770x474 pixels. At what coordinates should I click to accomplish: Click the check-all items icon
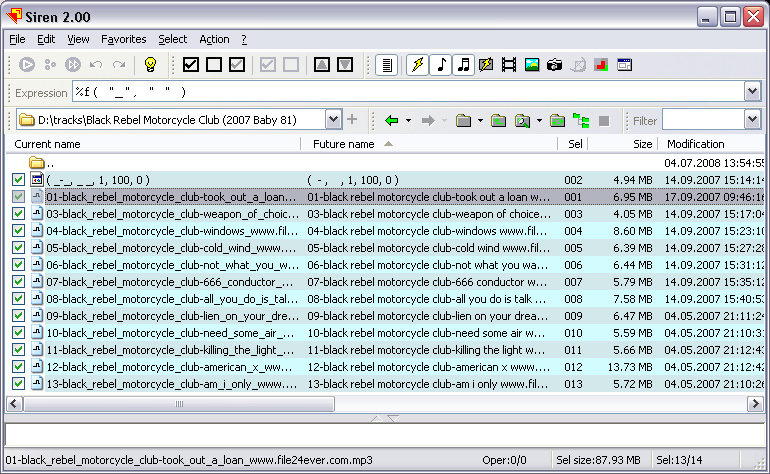click(191, 64)
